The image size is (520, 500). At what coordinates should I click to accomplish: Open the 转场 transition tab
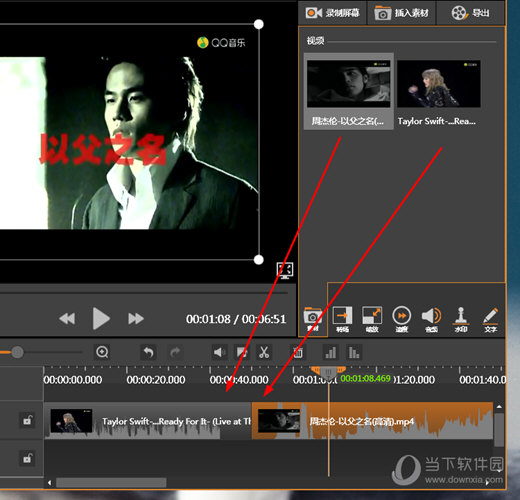click(x=342, y=319)
